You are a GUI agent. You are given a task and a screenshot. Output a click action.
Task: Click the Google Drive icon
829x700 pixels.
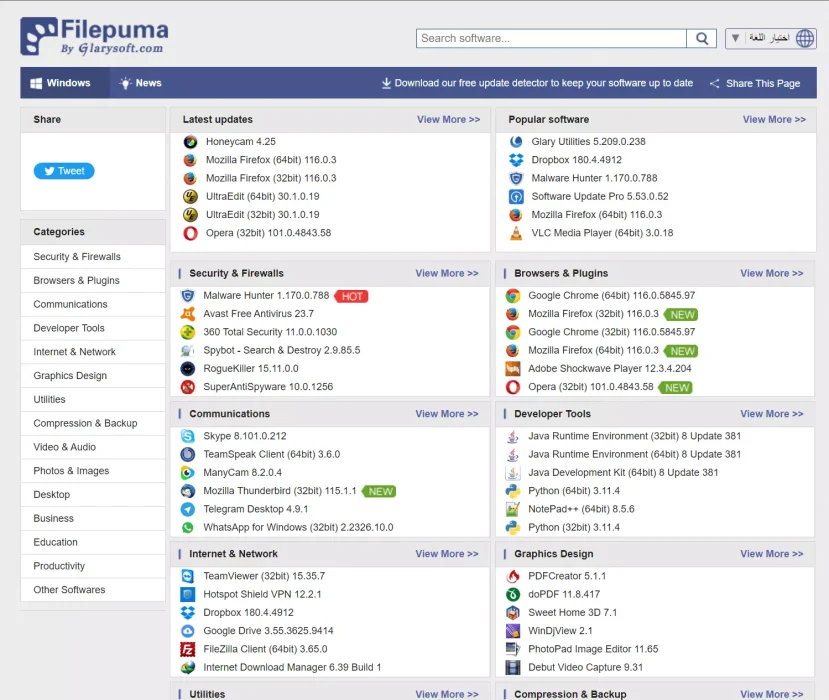(x=188, y=631)
